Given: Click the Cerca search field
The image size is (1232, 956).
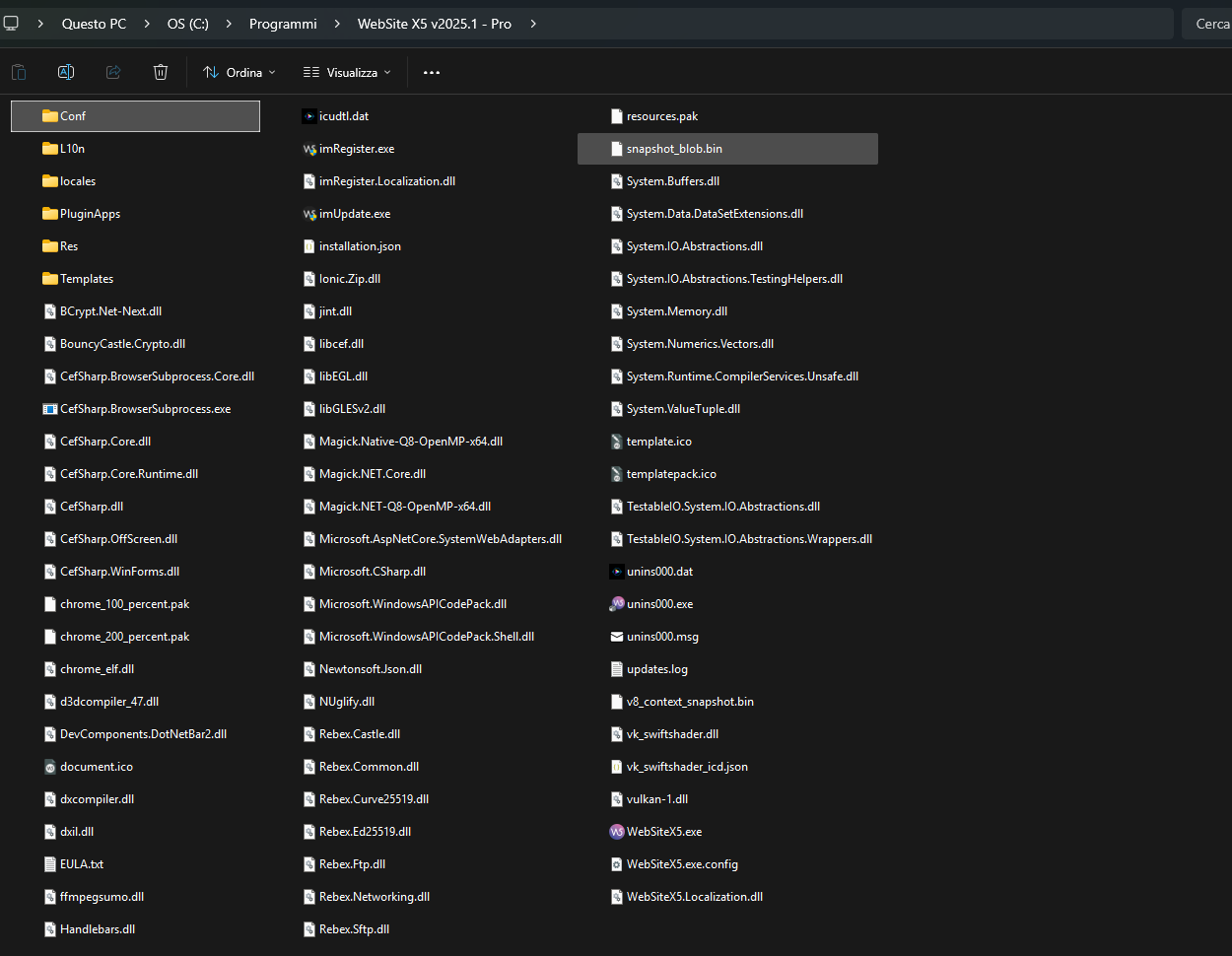Looking at the screenshot, I should click(x=1206, y=24).
